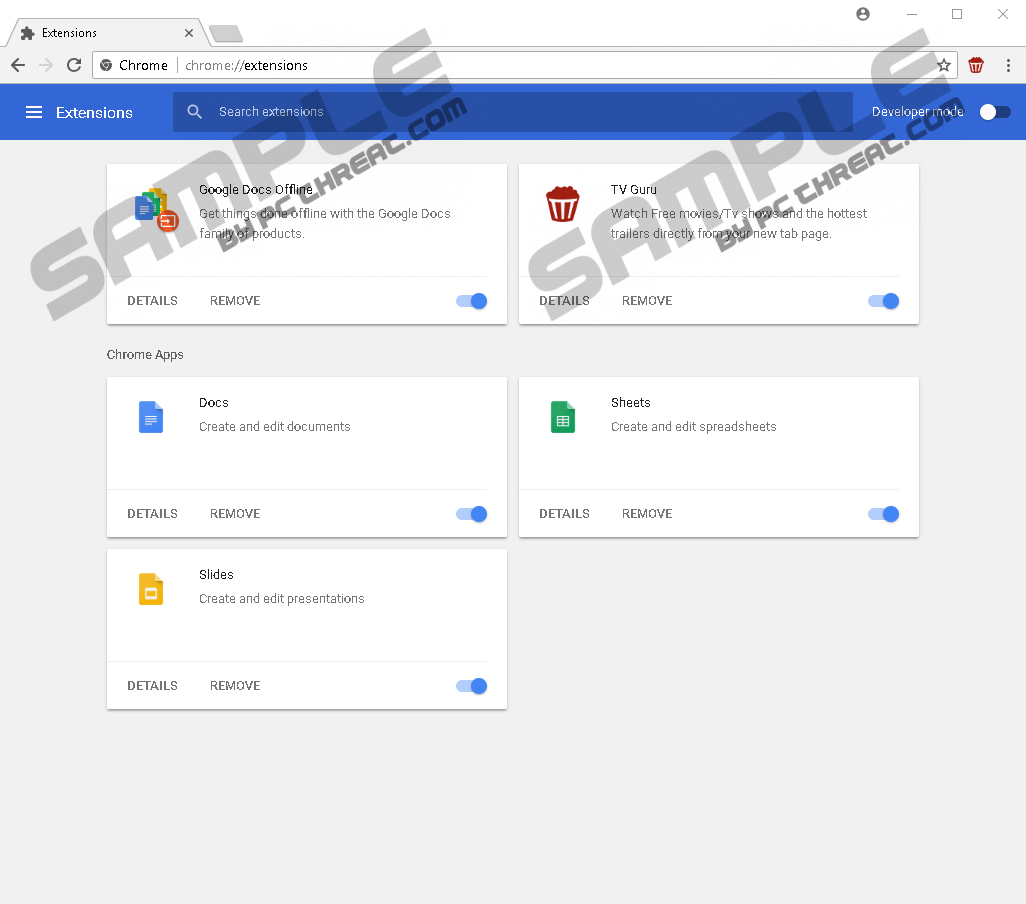The height and width of the screenshot is (904, 1026).
Task: Open the user profile account icon
Action: point(863,14)
